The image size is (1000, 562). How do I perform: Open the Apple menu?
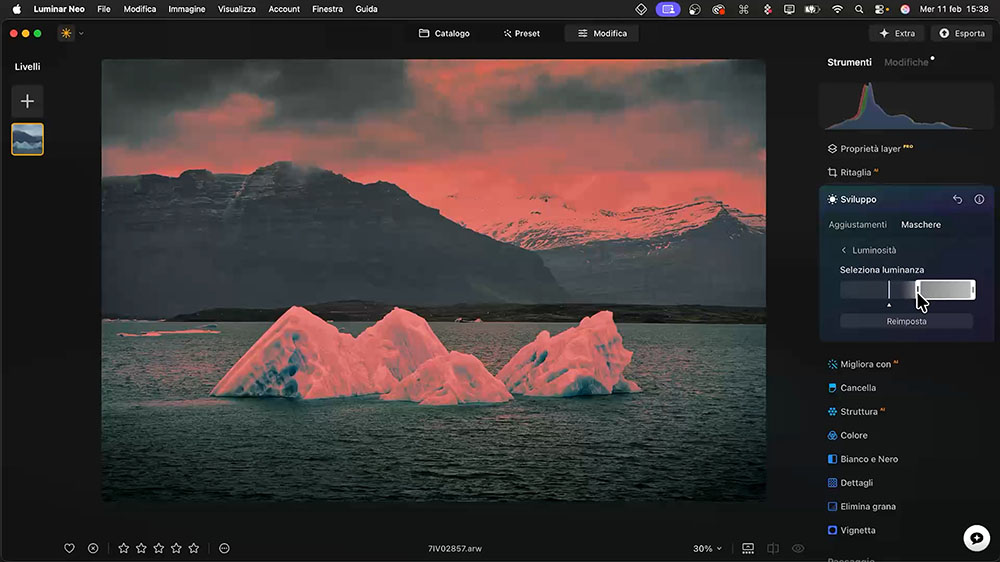[17, 9]
